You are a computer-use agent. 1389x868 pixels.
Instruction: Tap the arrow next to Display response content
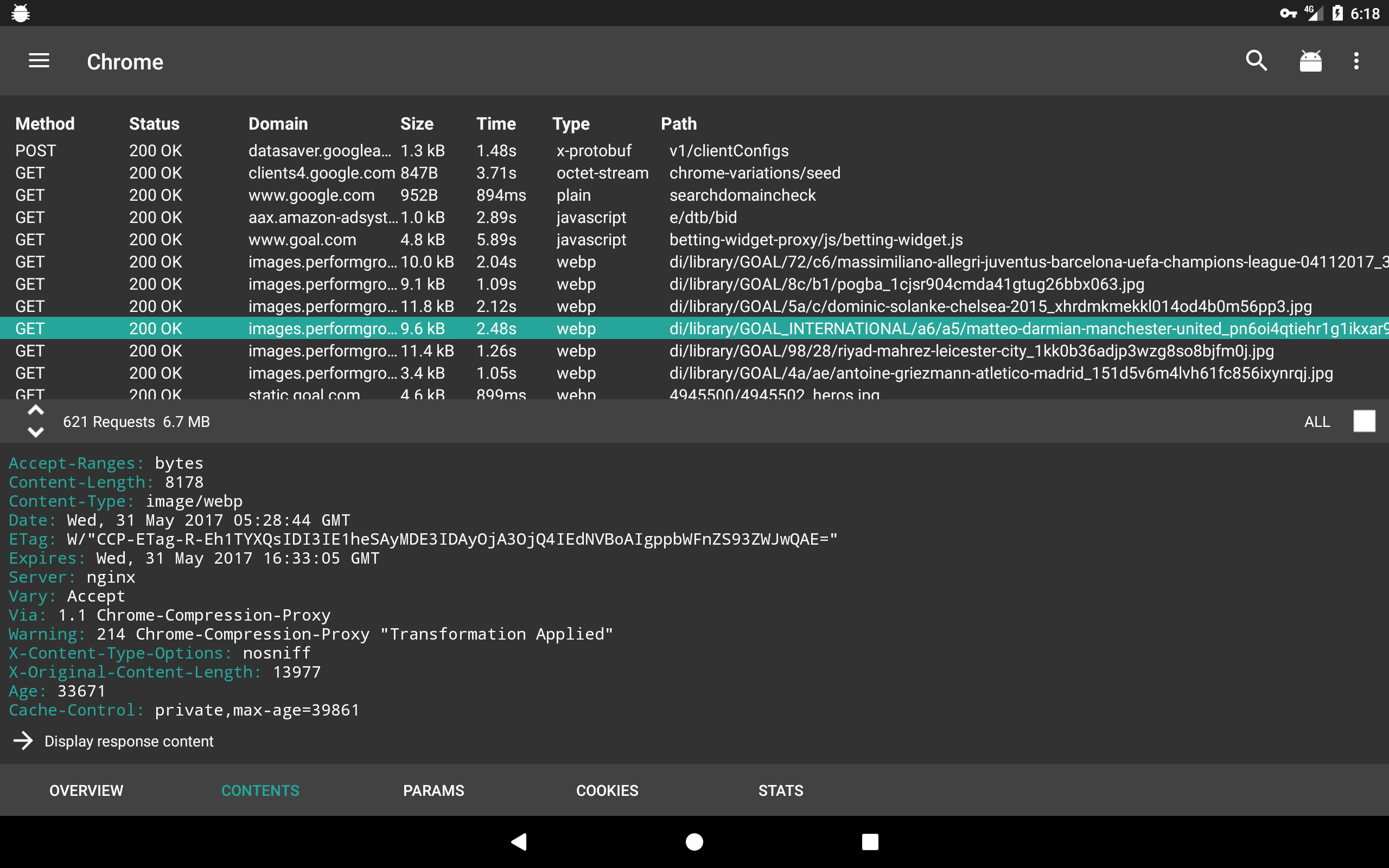pyautogui.click(x=23, y=741)
